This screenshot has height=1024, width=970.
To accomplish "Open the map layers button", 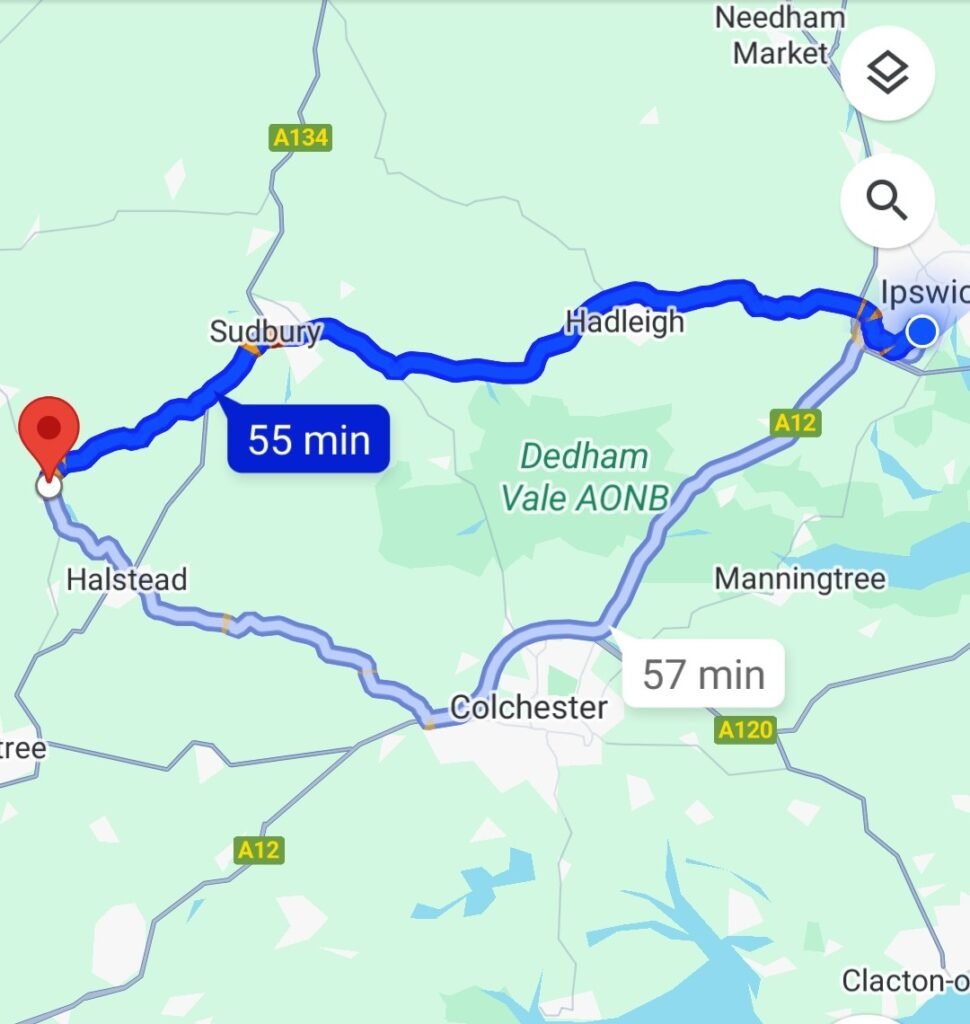I will [888, 73].
